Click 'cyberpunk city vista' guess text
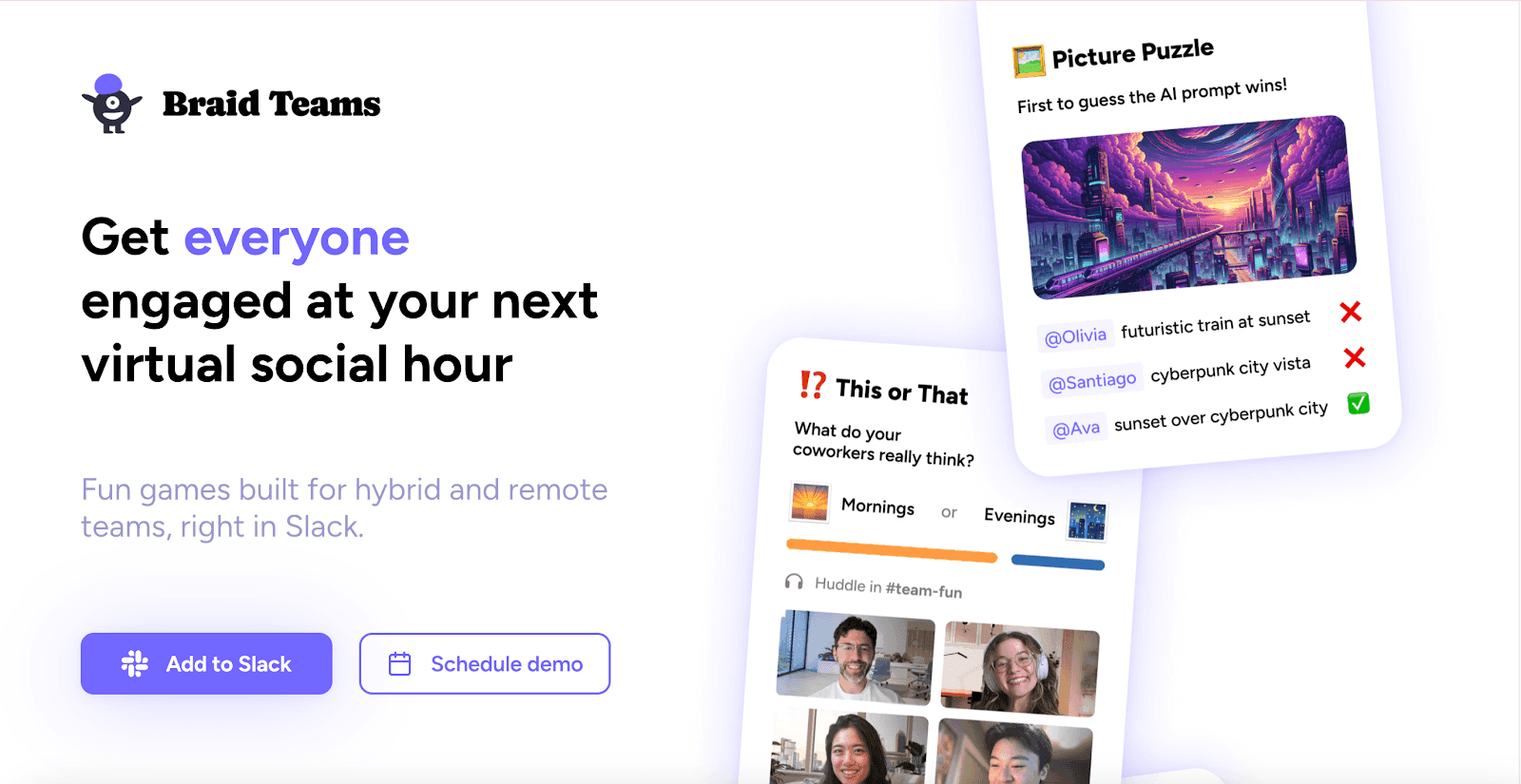Viewport: 1521px width, 784px height. coord(1231,369)
